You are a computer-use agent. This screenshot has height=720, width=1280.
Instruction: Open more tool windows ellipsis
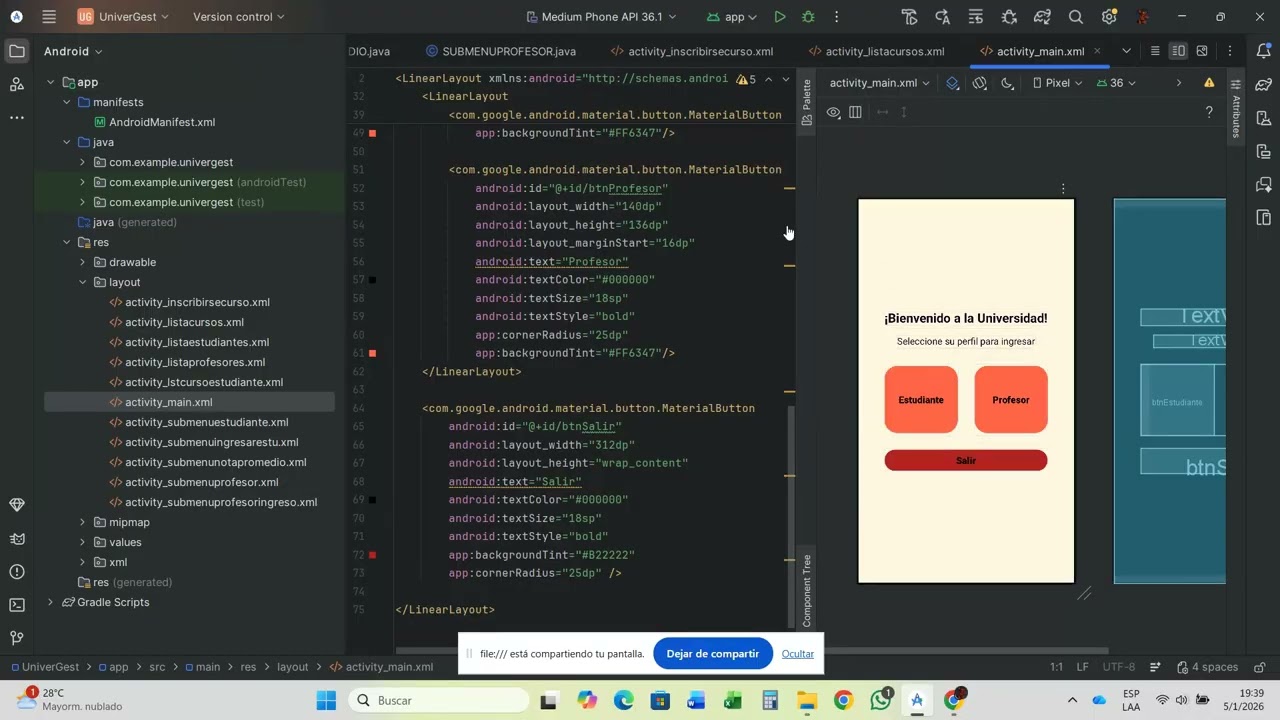[x=17, y=117]
